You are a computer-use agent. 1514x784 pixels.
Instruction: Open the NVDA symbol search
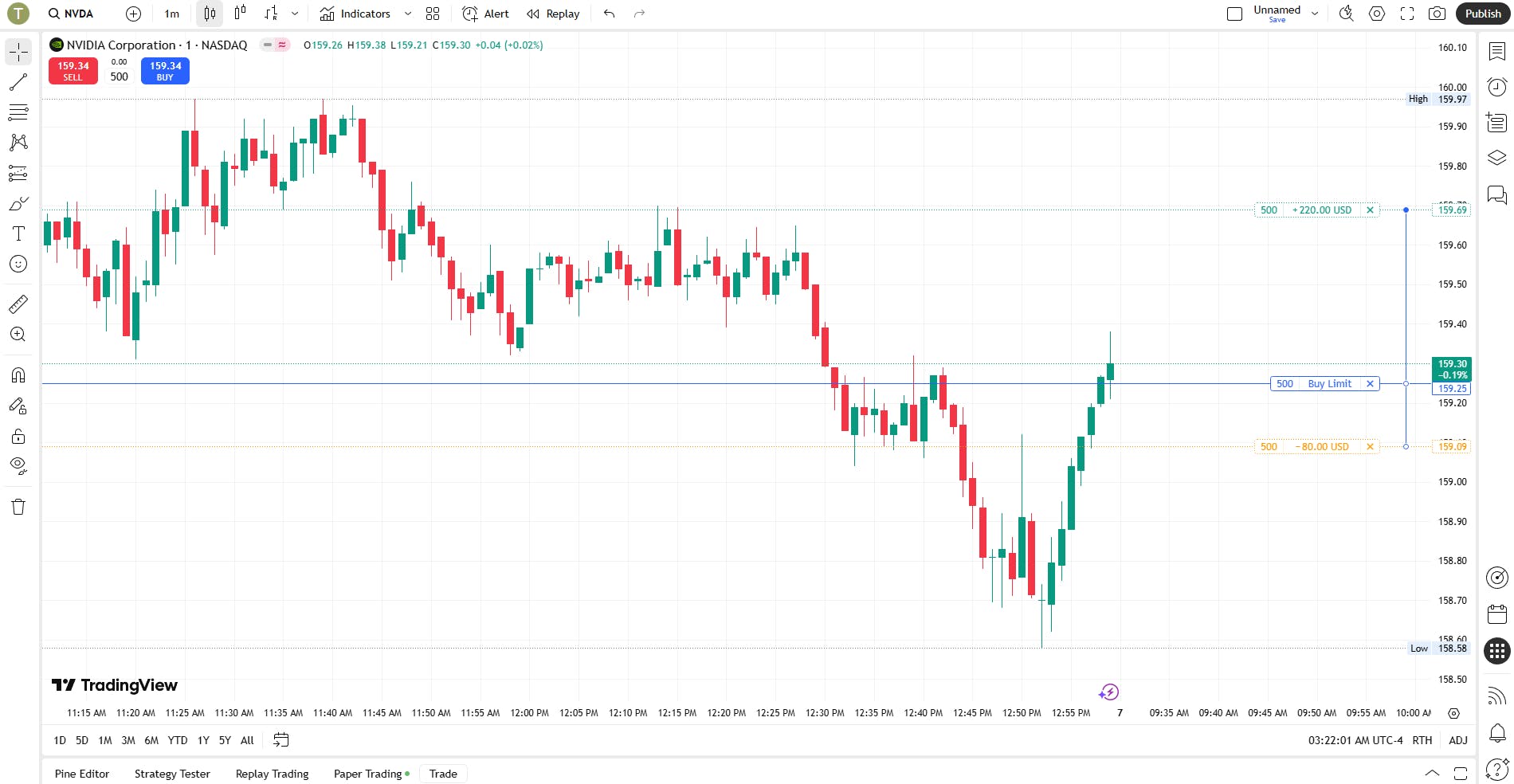click(x=70, y=14)
